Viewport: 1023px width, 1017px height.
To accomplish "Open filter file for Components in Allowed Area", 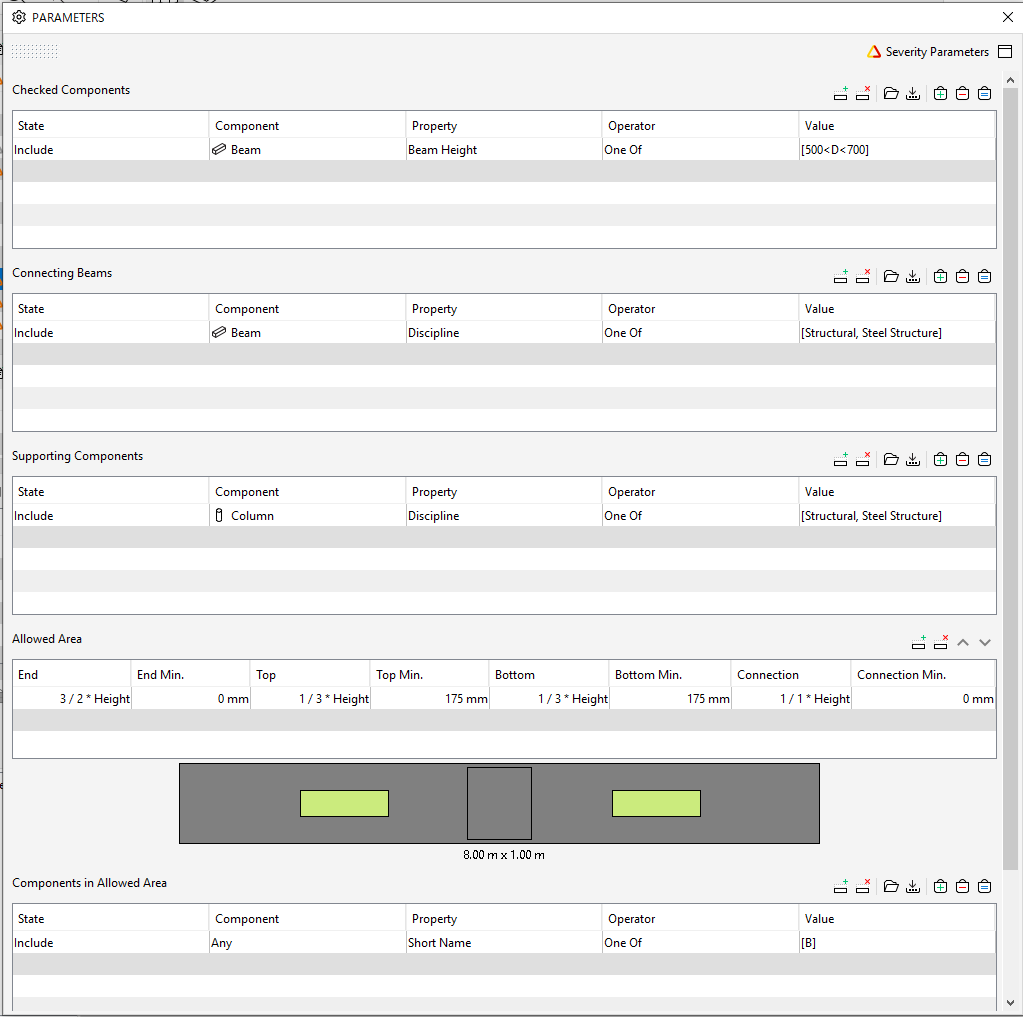I will [x=891, y=887].
